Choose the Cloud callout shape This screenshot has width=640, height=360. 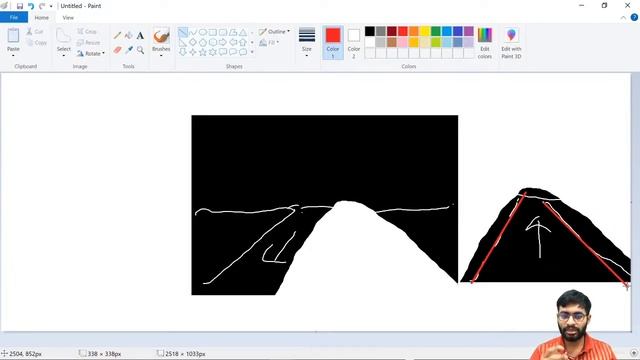[x=243, y=52]
